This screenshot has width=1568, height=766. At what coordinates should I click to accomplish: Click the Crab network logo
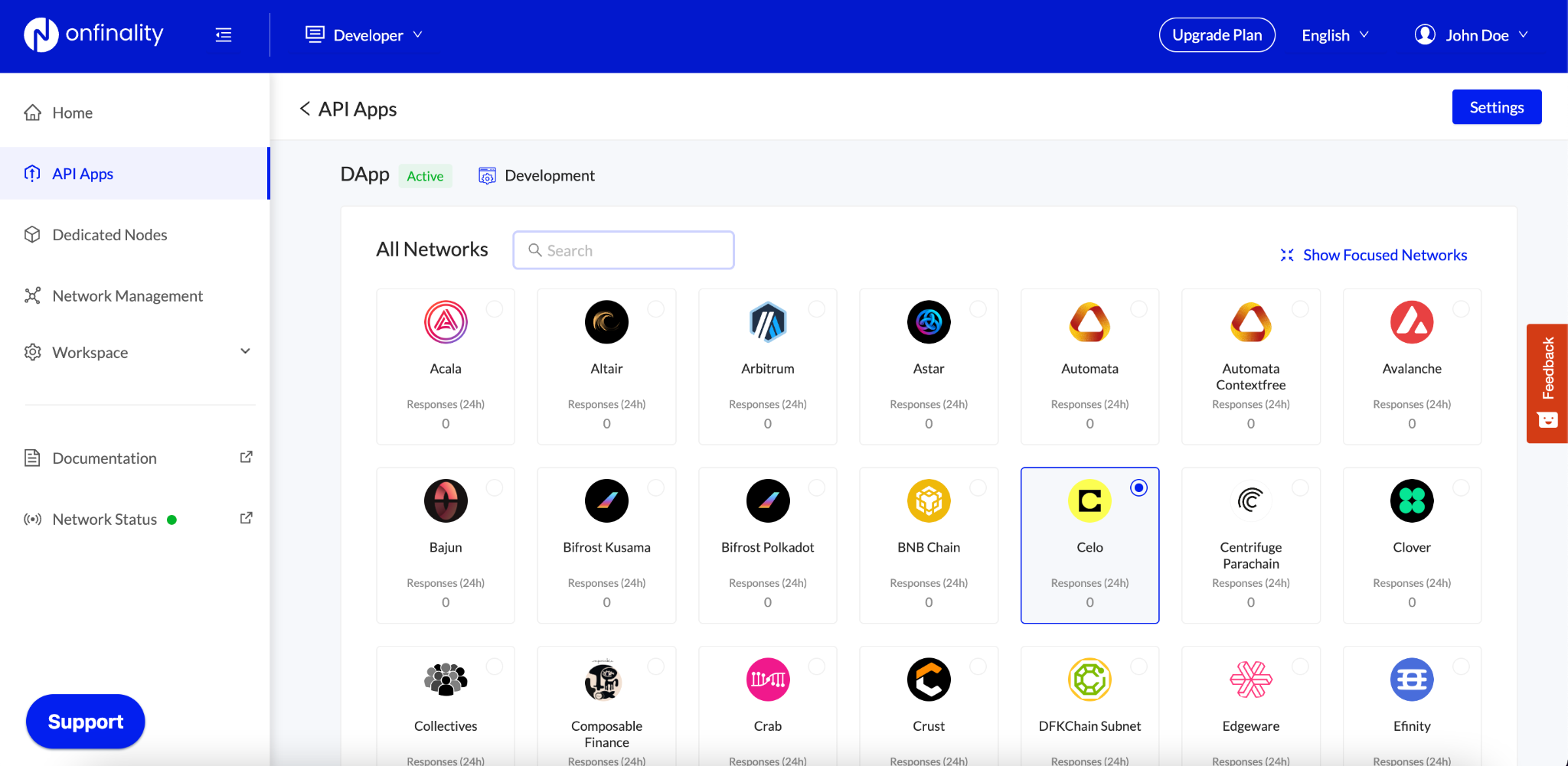(768, 680)
